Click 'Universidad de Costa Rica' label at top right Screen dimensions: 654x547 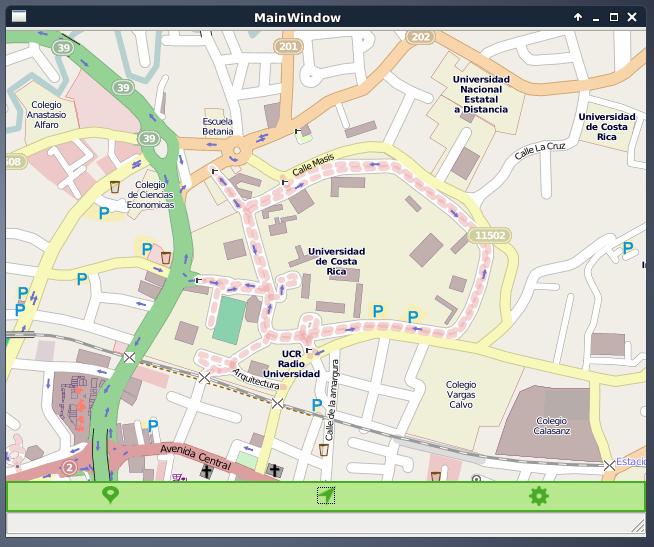coord(606,127)
